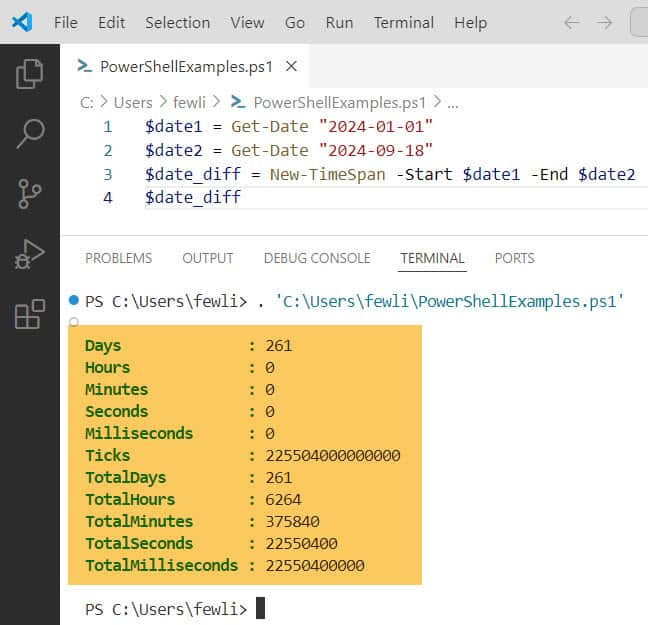
Task: Open the Search view in activity bar
Action: point(30,134)
